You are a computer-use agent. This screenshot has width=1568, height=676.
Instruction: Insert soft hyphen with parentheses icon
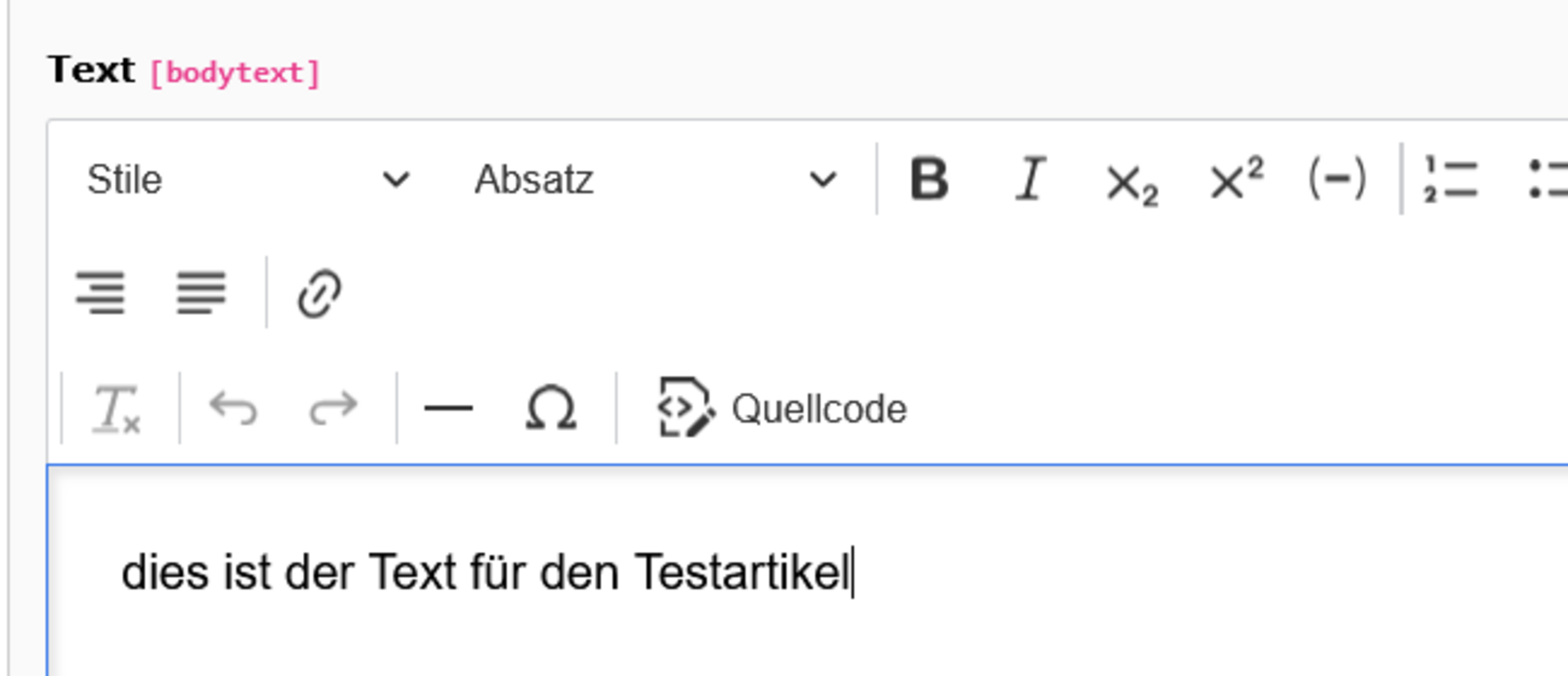click(x=1337, y=180)
